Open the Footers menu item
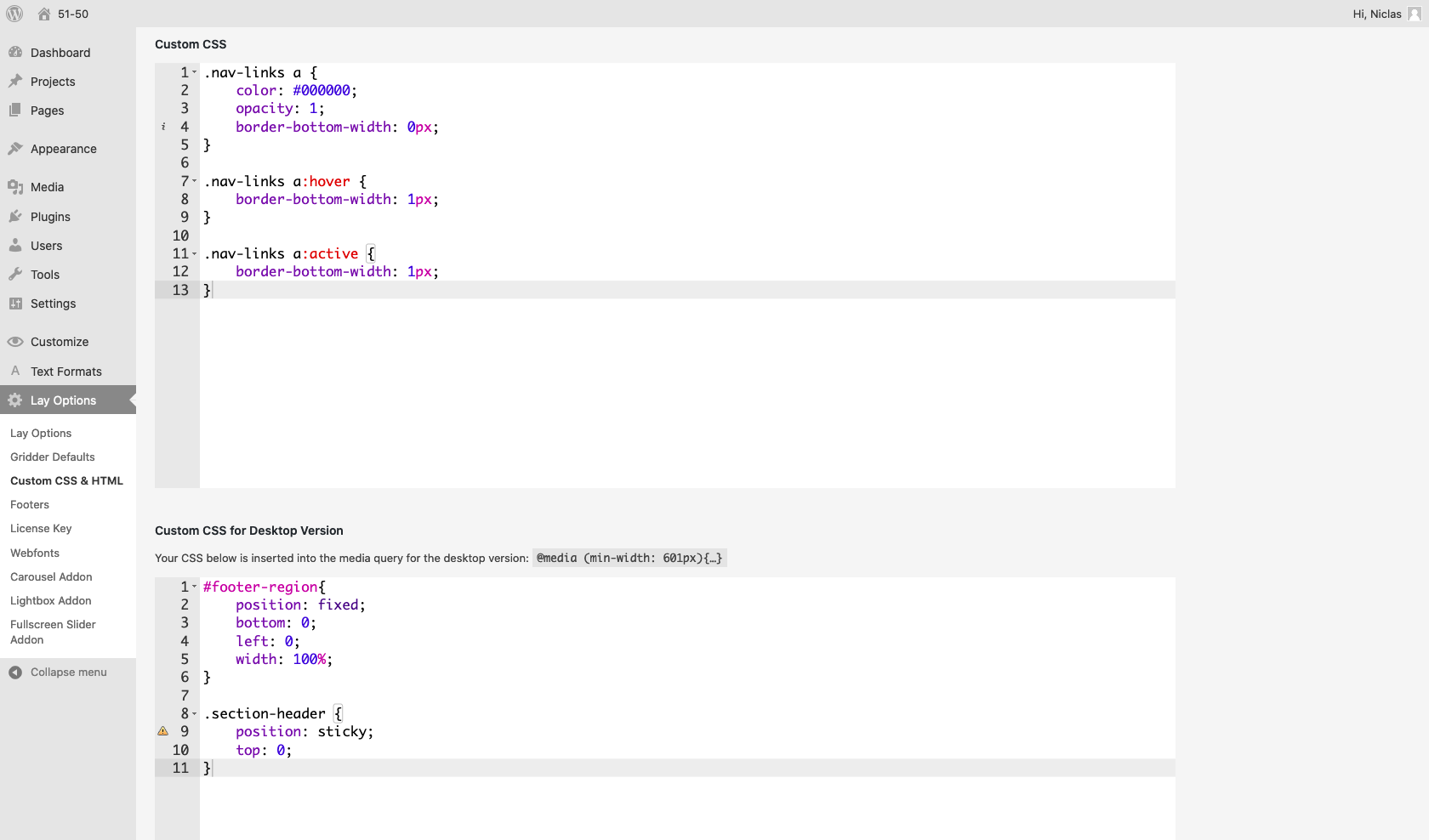 point(30,504)
